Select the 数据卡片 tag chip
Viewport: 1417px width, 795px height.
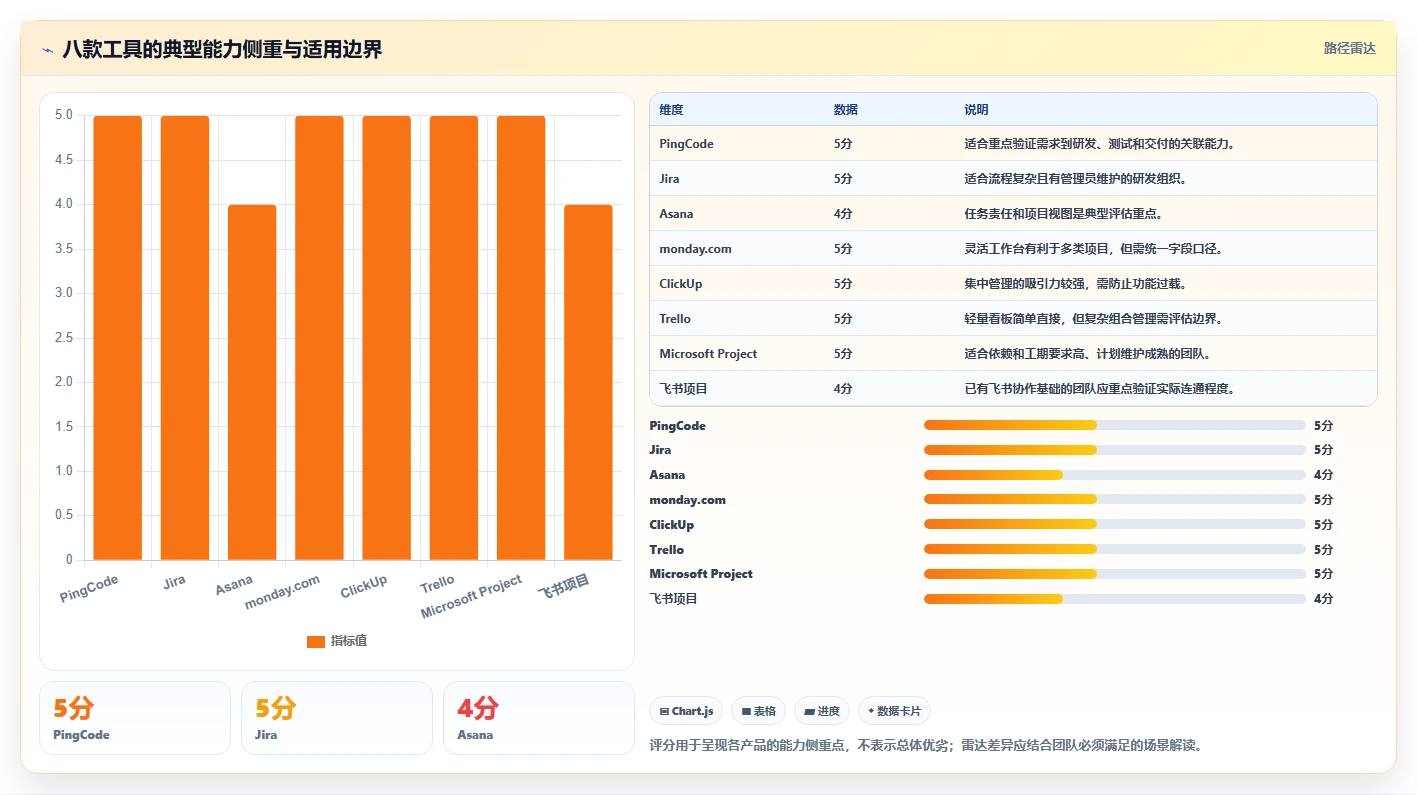(x=894, y=711)
